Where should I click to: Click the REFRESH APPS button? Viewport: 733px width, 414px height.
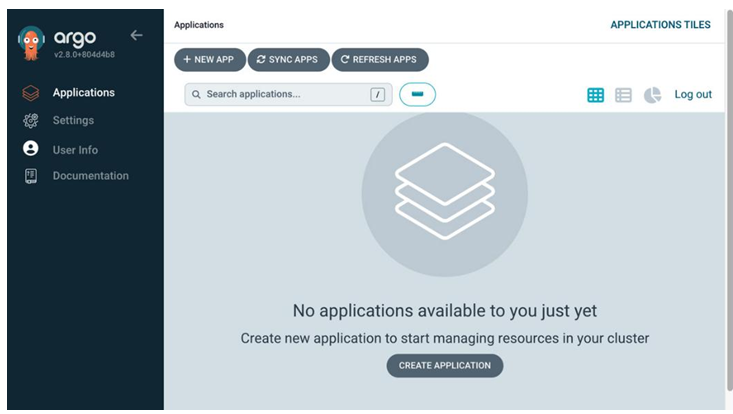(x=380, y=59)
